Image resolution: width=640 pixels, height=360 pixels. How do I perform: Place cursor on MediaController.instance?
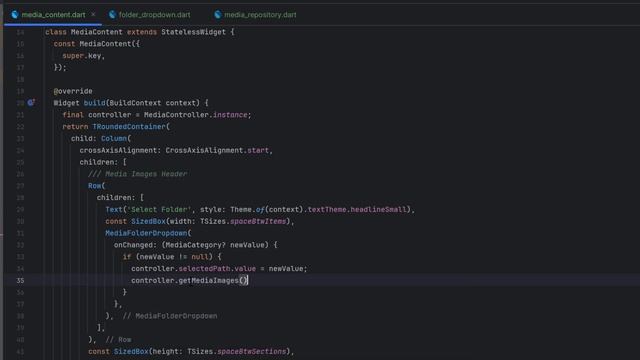pos(196,115)
